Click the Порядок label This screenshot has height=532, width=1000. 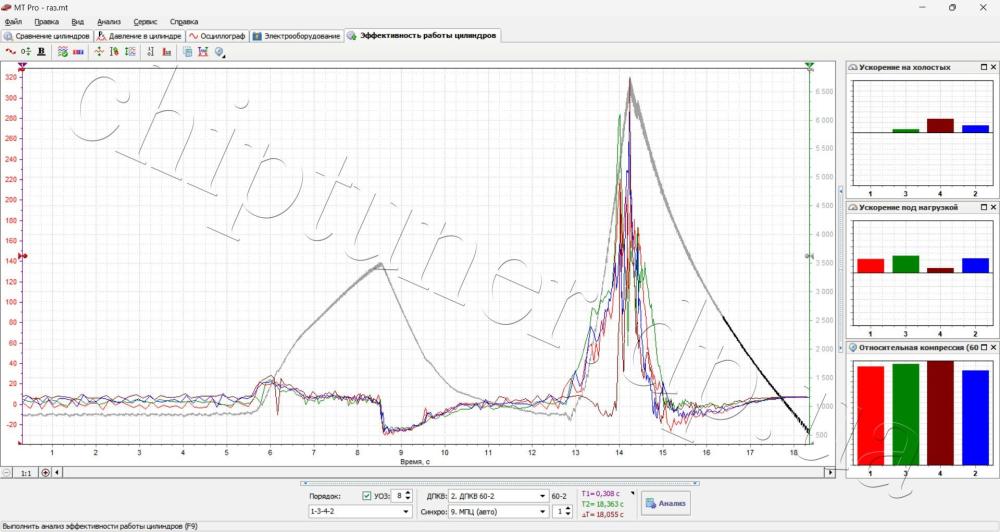pyautogui.click(x=325, y=496)
